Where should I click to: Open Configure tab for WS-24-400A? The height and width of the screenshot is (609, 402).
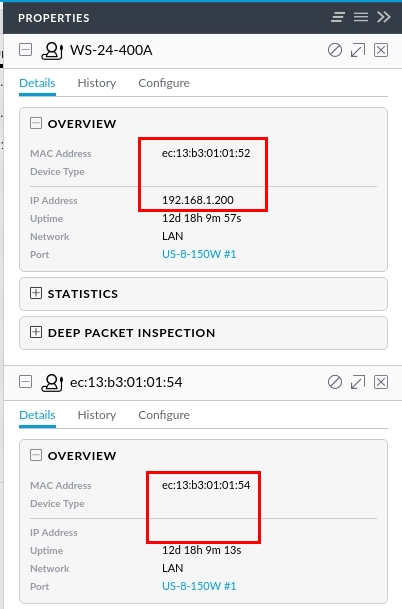coord(164,83)
